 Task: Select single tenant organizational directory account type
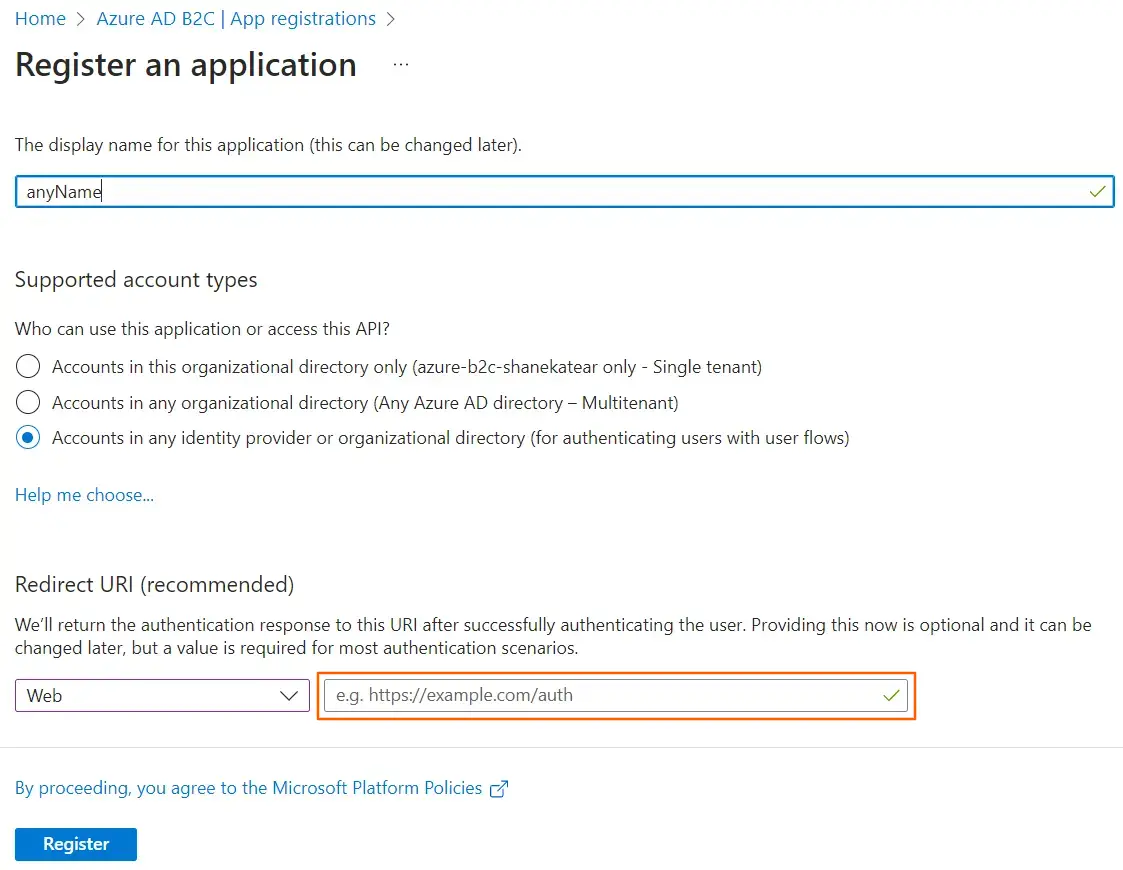27,366
